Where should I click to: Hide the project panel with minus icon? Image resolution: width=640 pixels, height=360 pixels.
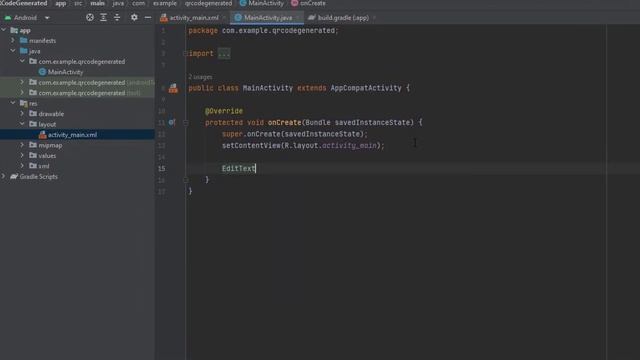tap(148, 18)
